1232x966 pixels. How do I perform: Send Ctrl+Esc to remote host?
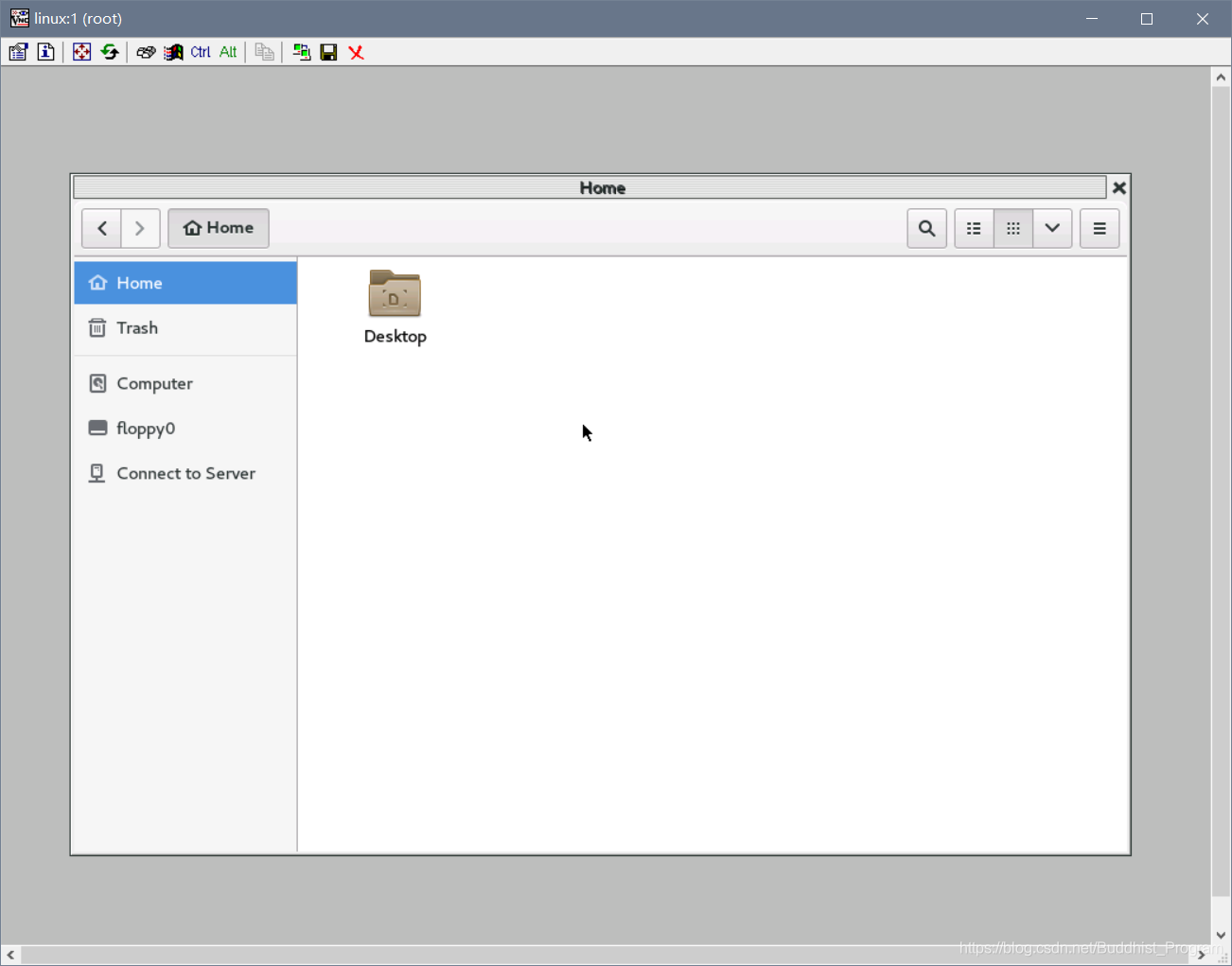point(173,52)
